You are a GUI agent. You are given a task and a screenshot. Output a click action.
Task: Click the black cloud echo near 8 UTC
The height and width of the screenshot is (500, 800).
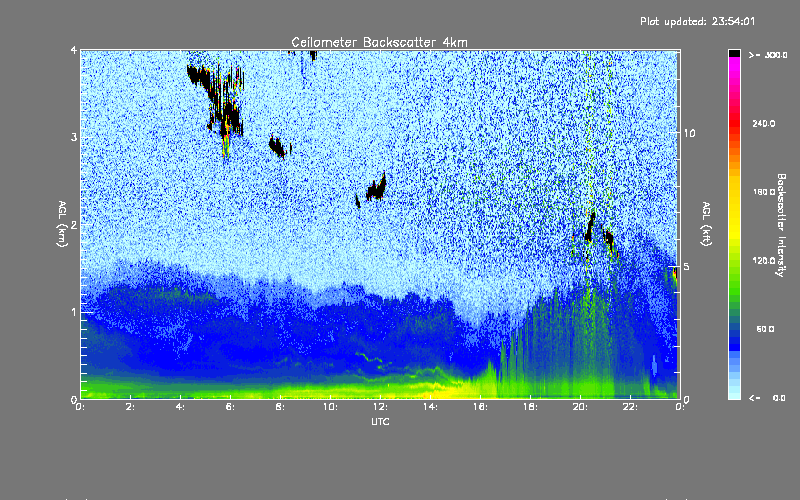click(277, 147)
